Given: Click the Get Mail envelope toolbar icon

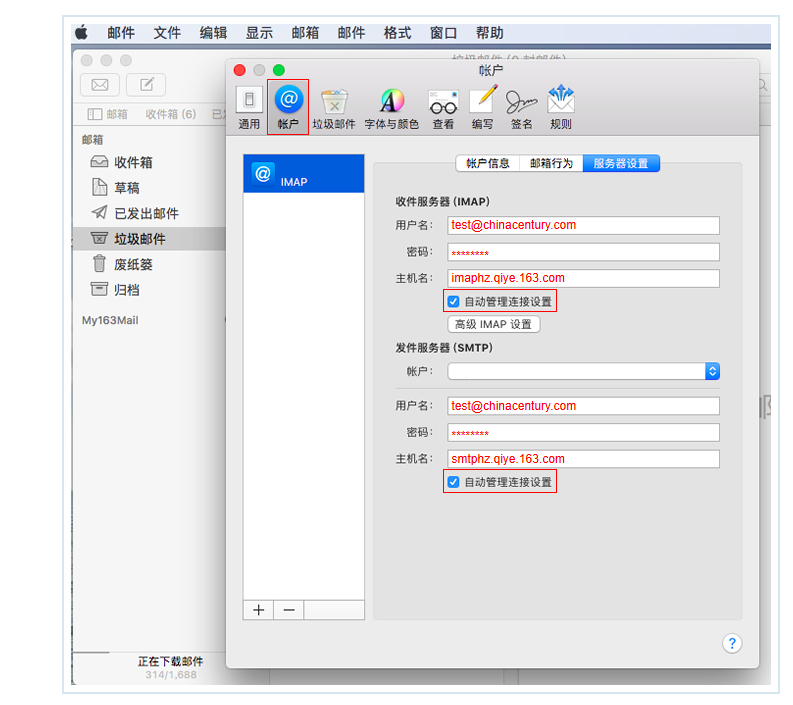Looking at the screenshot, I should point(100,84).
